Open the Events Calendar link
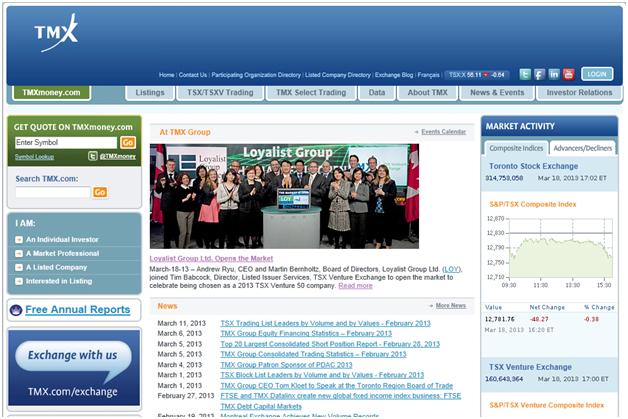This screenshot has width=628, height=419. 443,132
